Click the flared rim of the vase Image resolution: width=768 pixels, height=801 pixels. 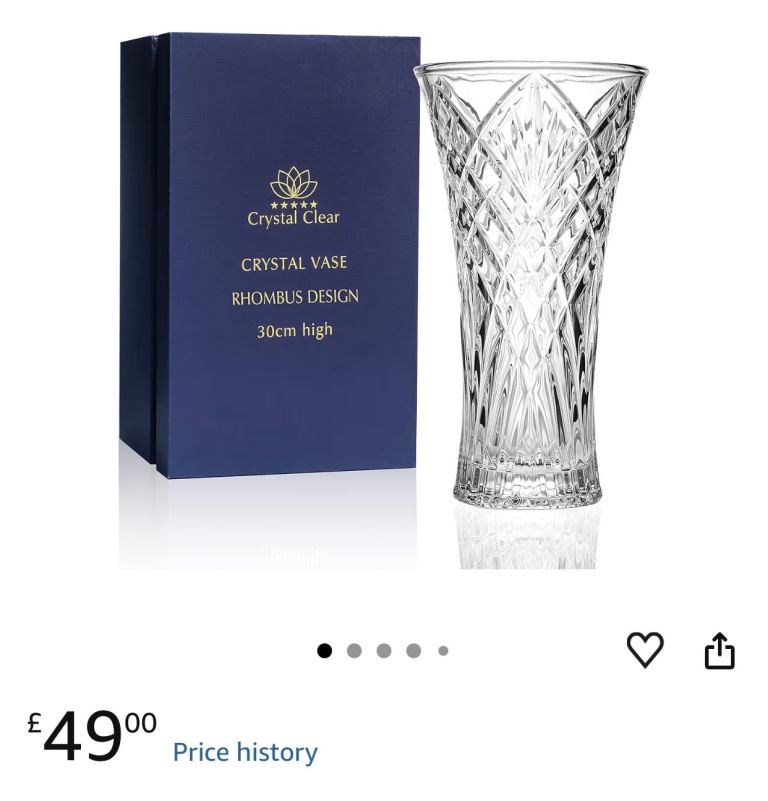530,70
